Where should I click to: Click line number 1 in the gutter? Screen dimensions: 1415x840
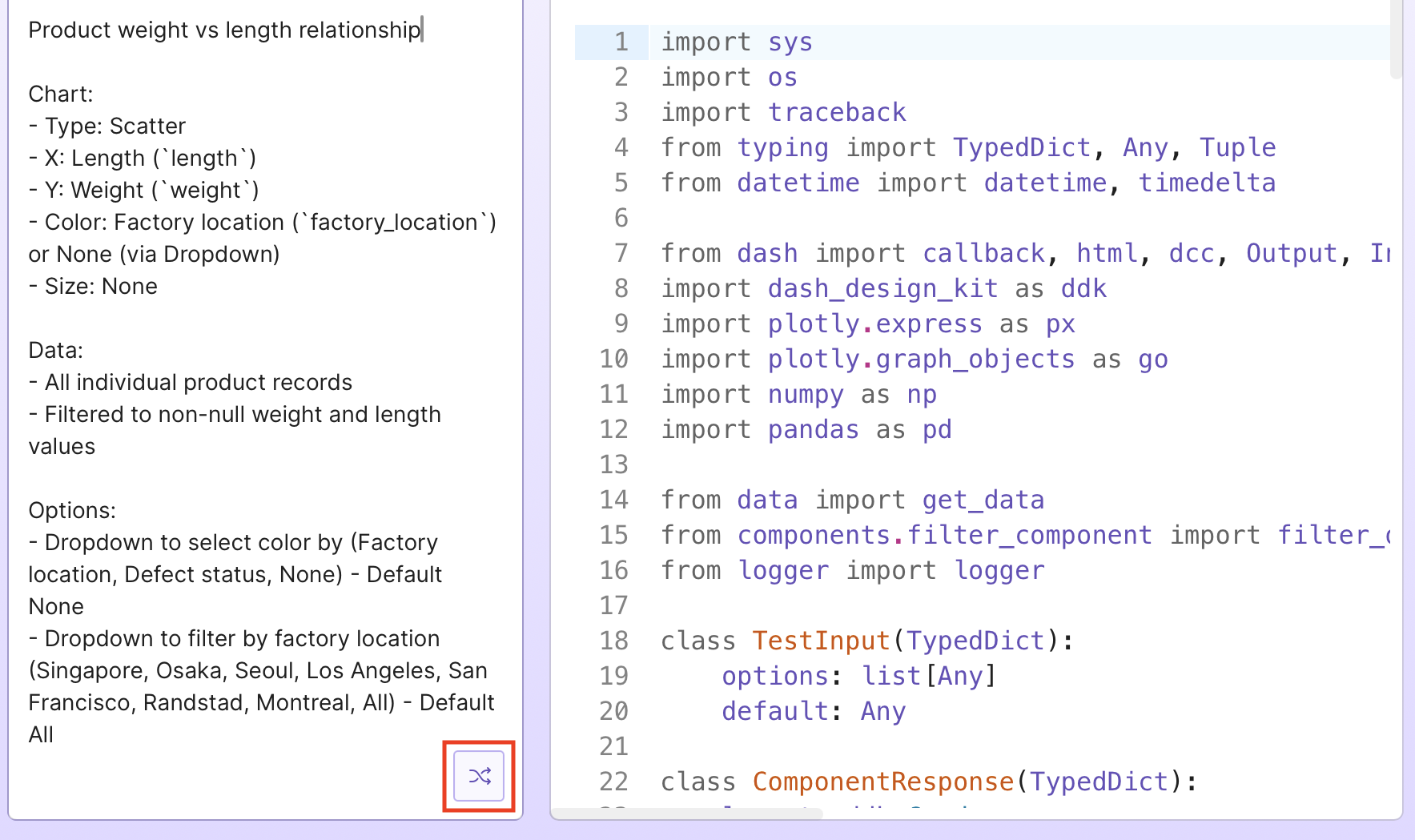pos(621,42)
